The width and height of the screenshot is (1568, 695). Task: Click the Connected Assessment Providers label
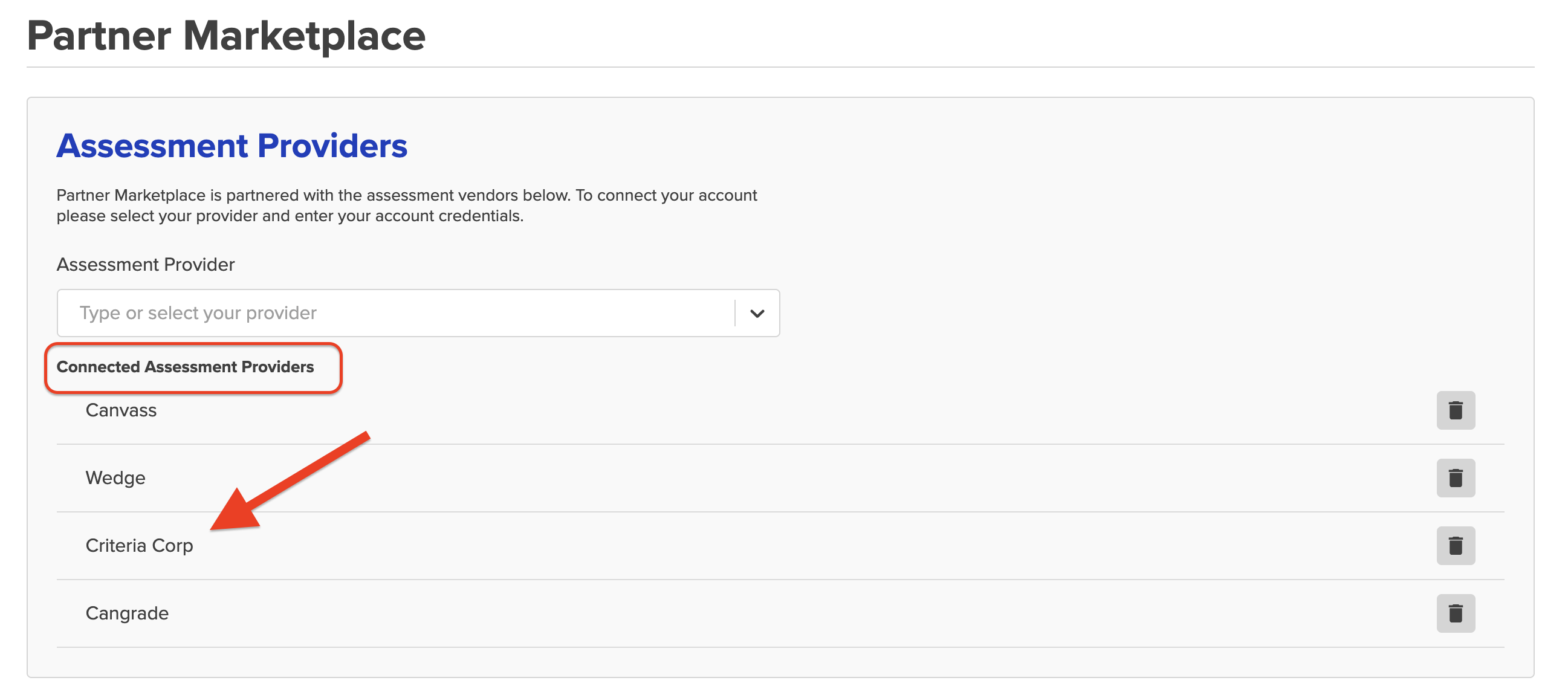(x=185, y=367)
